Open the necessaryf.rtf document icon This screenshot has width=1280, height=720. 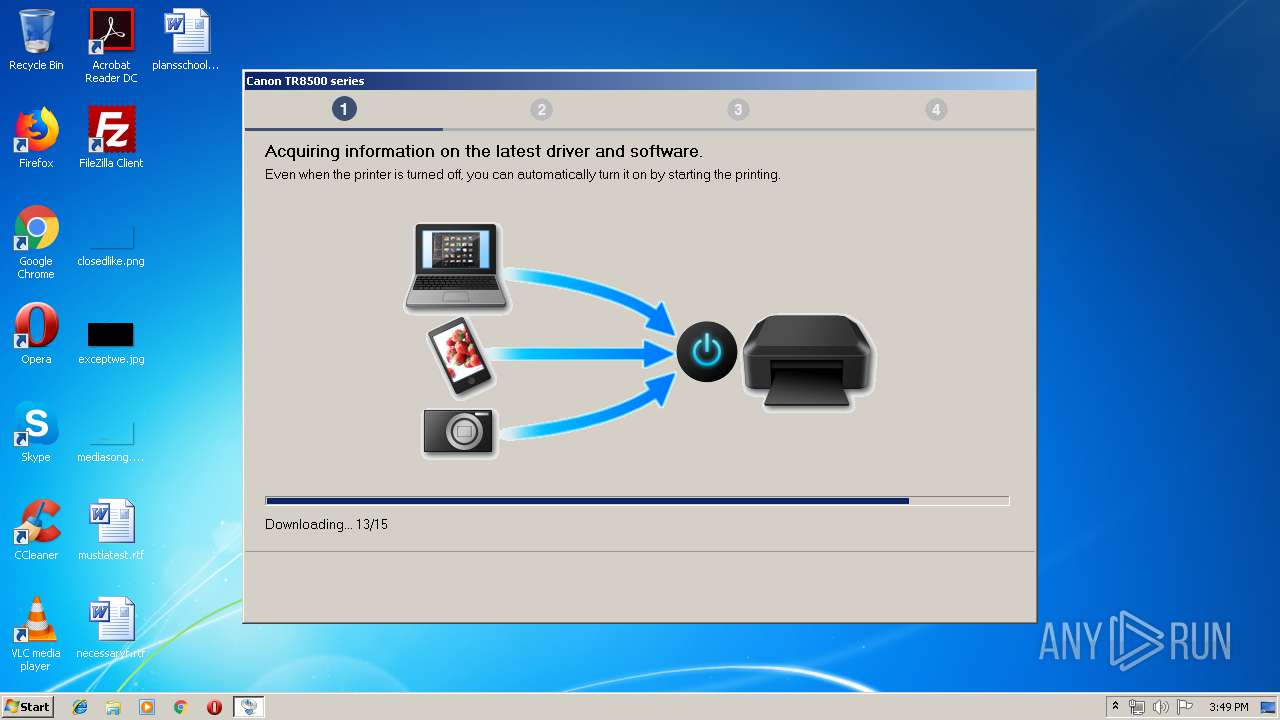pyautogui.click(x=111, y=628)
